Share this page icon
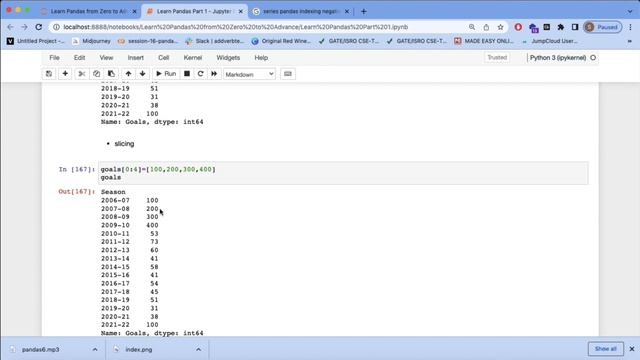 (x=486, y=27)
